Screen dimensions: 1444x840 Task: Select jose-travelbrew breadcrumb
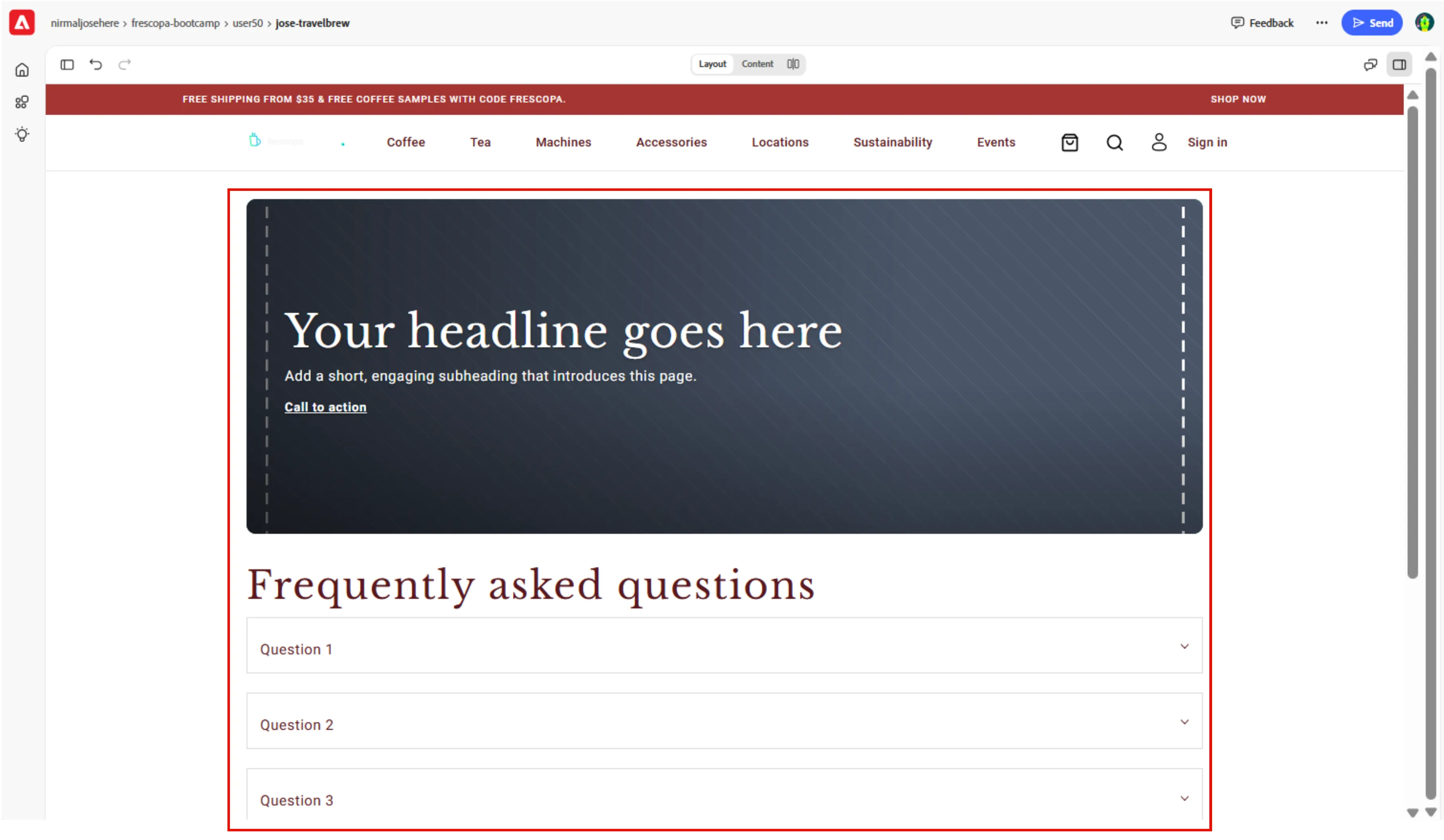tap(312, 24)
